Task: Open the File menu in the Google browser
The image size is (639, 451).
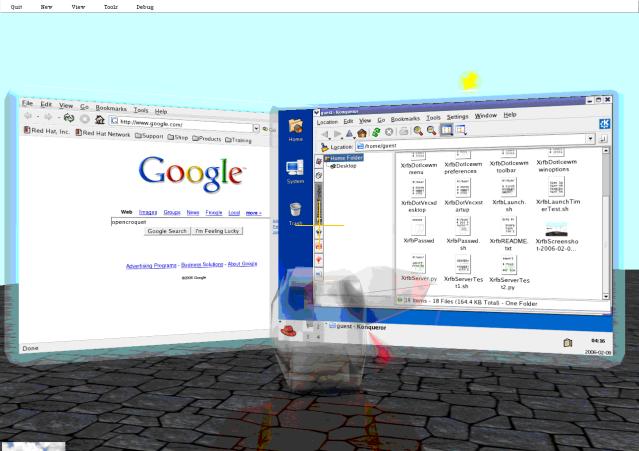Action: pos(27,103)
